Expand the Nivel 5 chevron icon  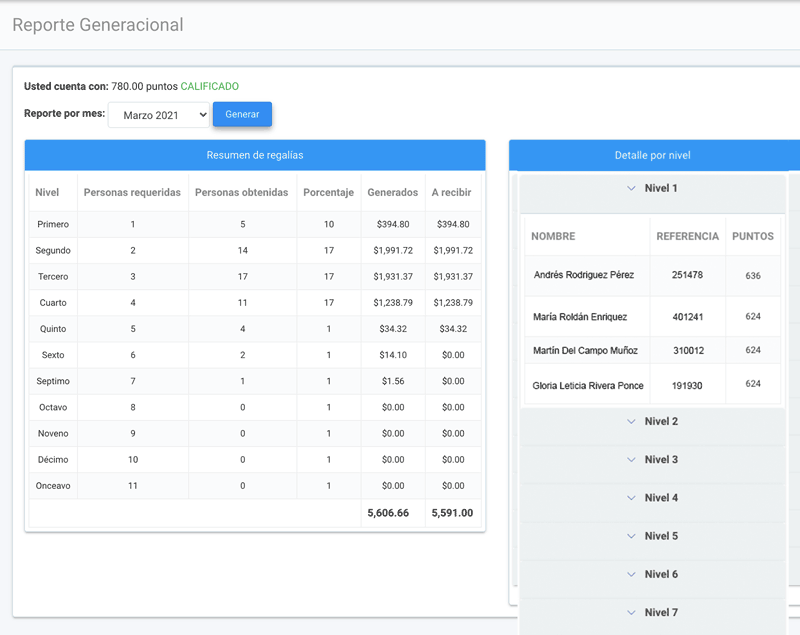[x=631, y=537]
